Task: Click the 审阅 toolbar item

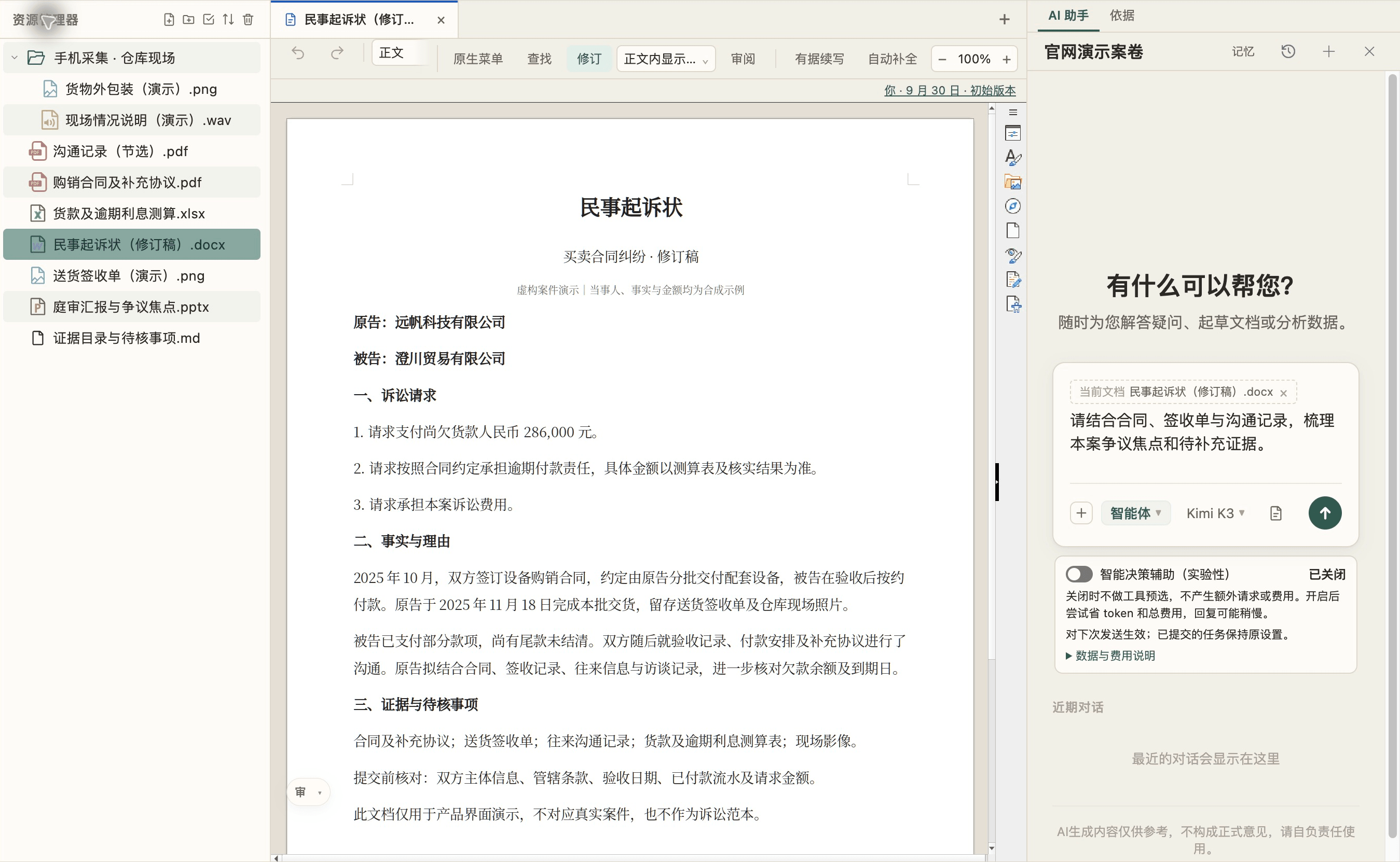Action: [x=743, y=59]
